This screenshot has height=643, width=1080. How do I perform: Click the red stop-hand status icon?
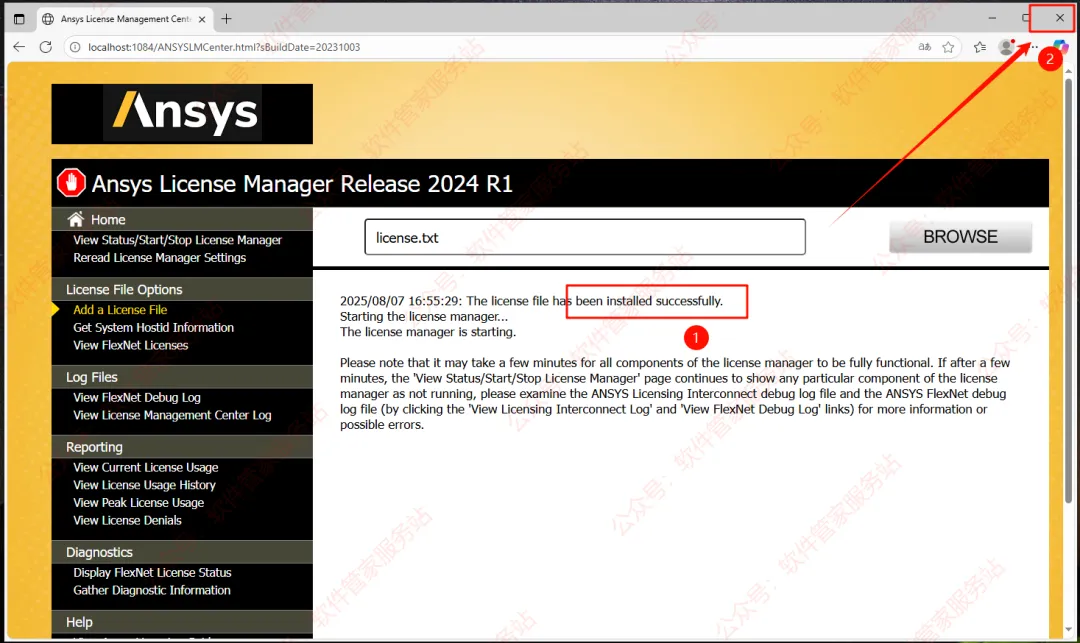[x=71, y=182]
